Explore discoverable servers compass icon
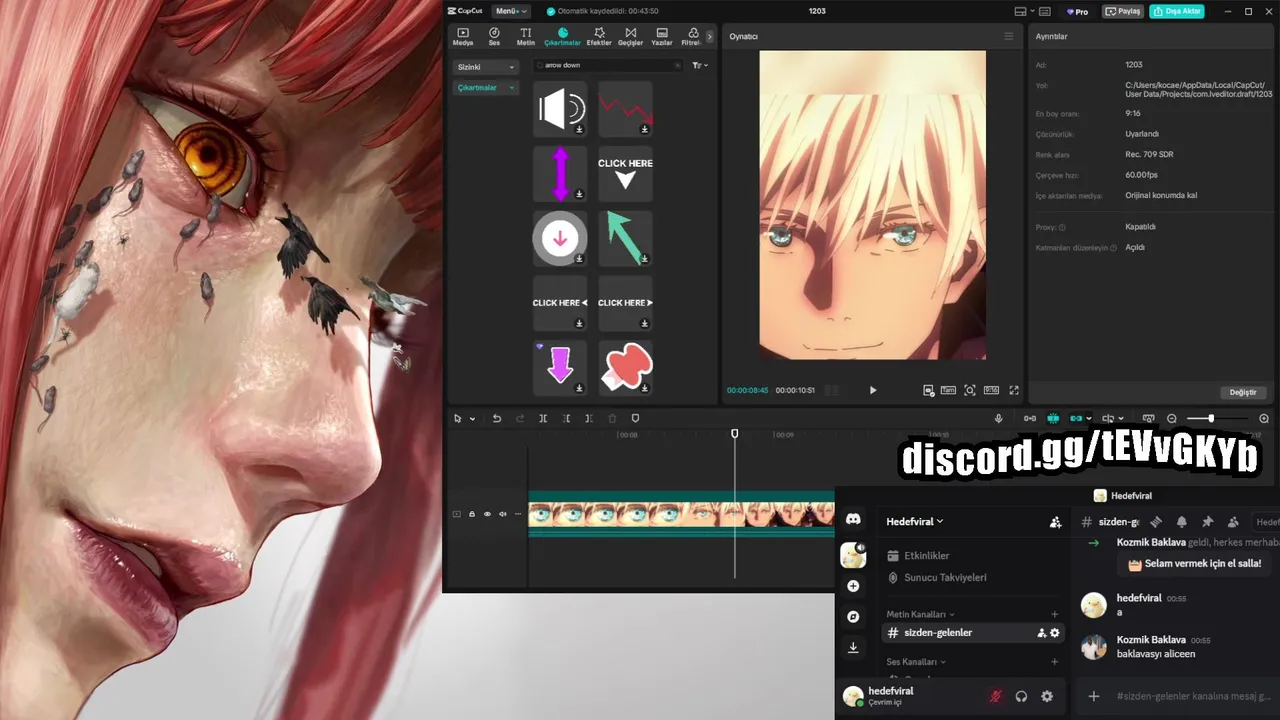This screenshot has height=720, width=1280. [x=853, y=617]
